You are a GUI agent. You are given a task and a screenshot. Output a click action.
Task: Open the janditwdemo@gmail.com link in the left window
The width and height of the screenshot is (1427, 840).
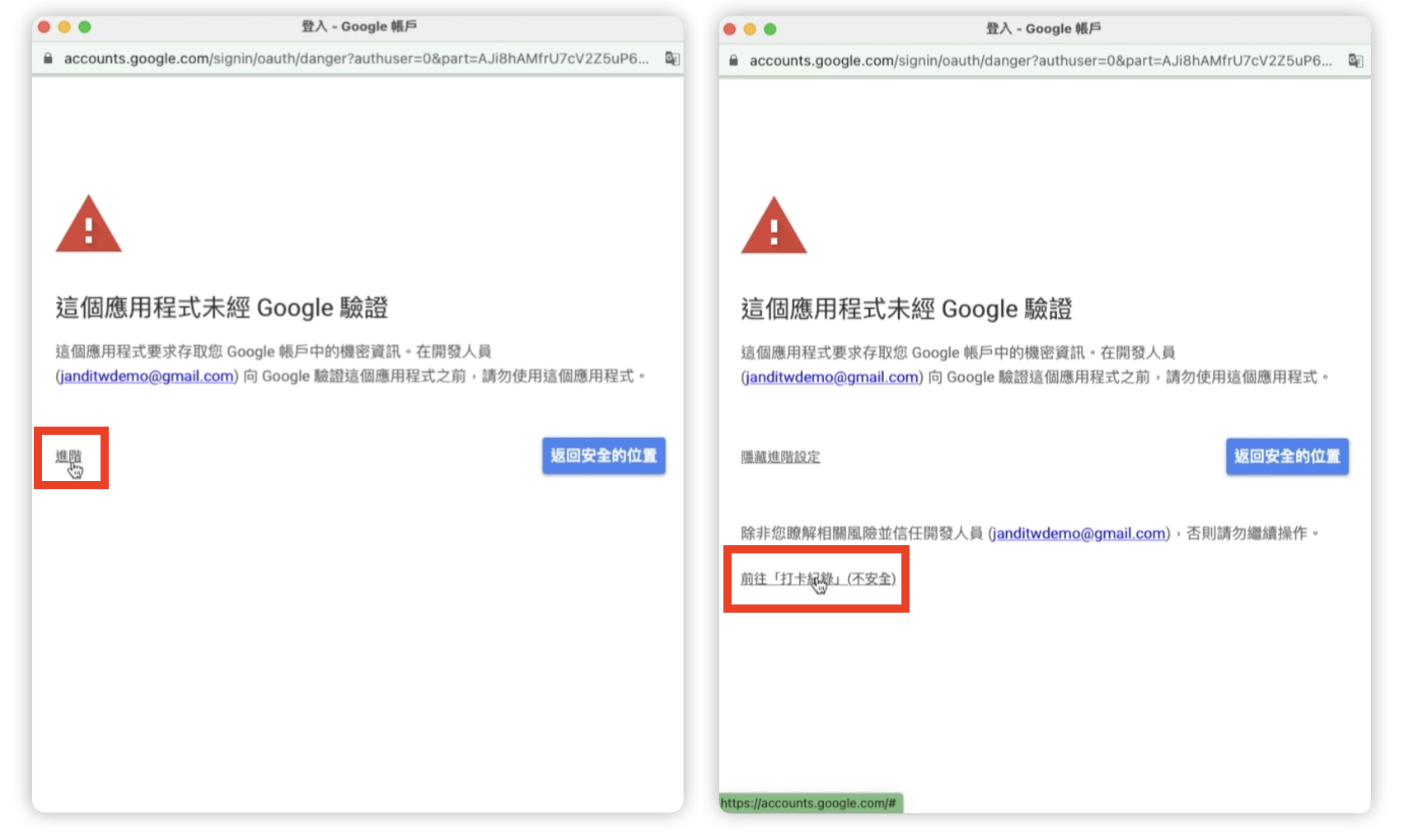[147, 376]
